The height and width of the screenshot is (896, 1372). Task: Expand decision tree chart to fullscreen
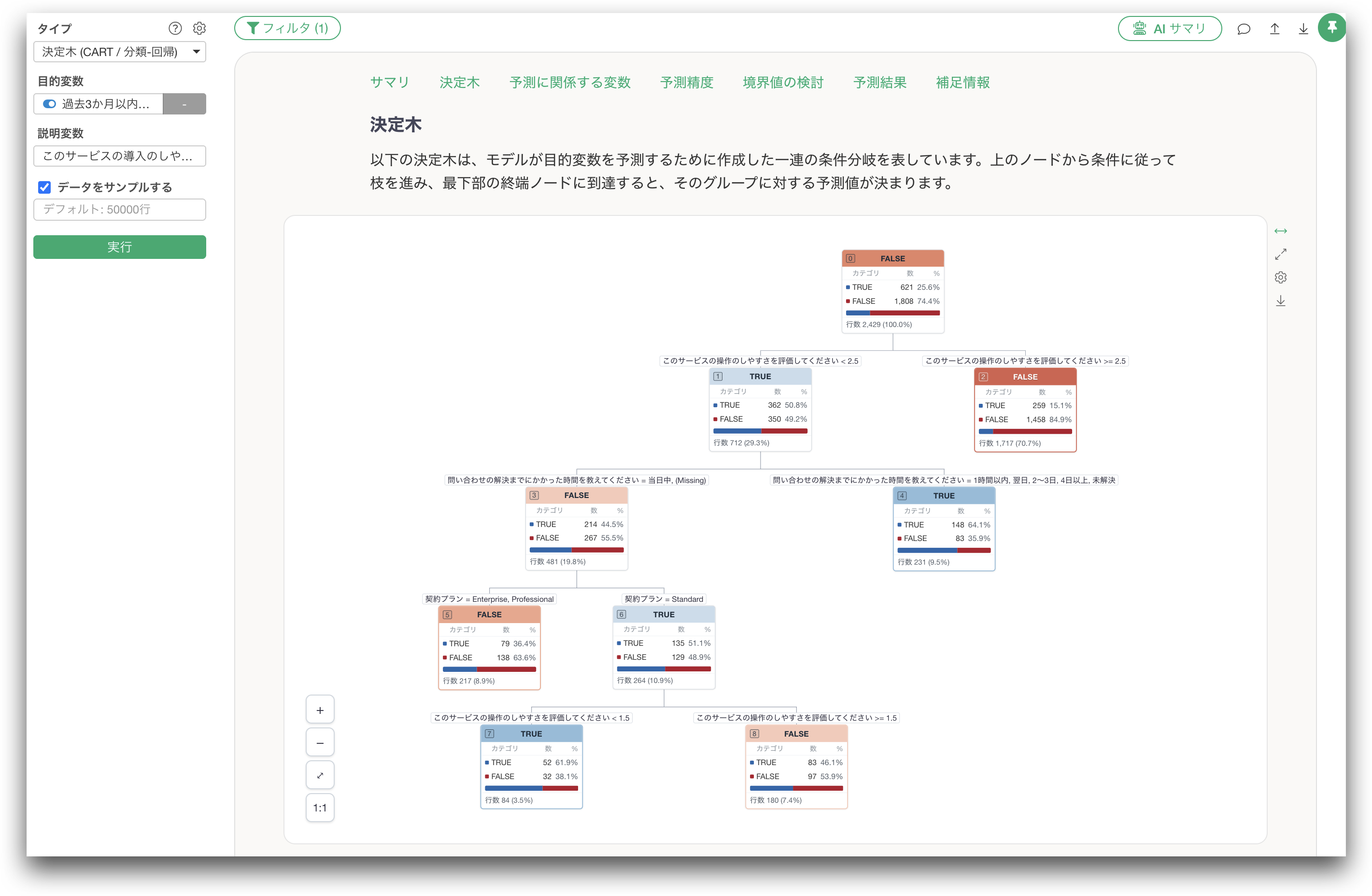1280,254
